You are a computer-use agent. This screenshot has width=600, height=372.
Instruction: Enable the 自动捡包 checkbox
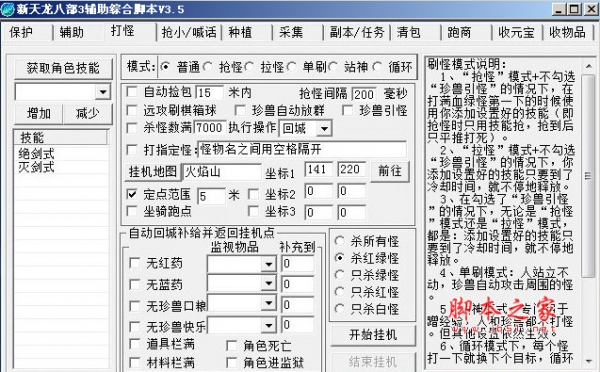[132, 92]
